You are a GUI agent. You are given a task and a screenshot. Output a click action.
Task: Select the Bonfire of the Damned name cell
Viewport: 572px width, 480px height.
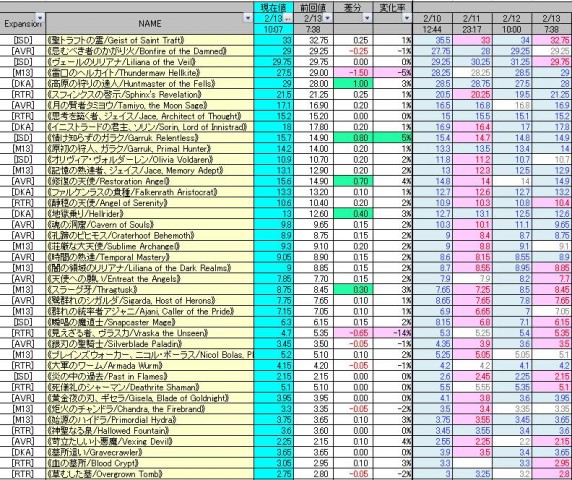pyautogui.click(x=150, y=51)
